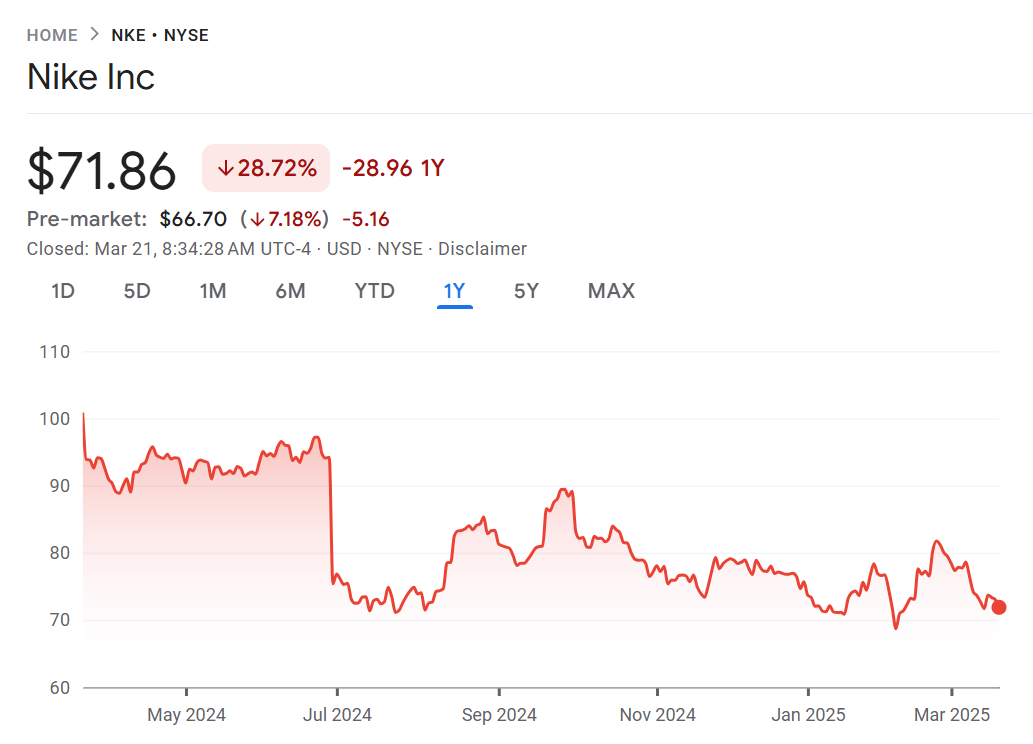
Task: Click the Nike Inc title
Action: [x=91, y=77]
